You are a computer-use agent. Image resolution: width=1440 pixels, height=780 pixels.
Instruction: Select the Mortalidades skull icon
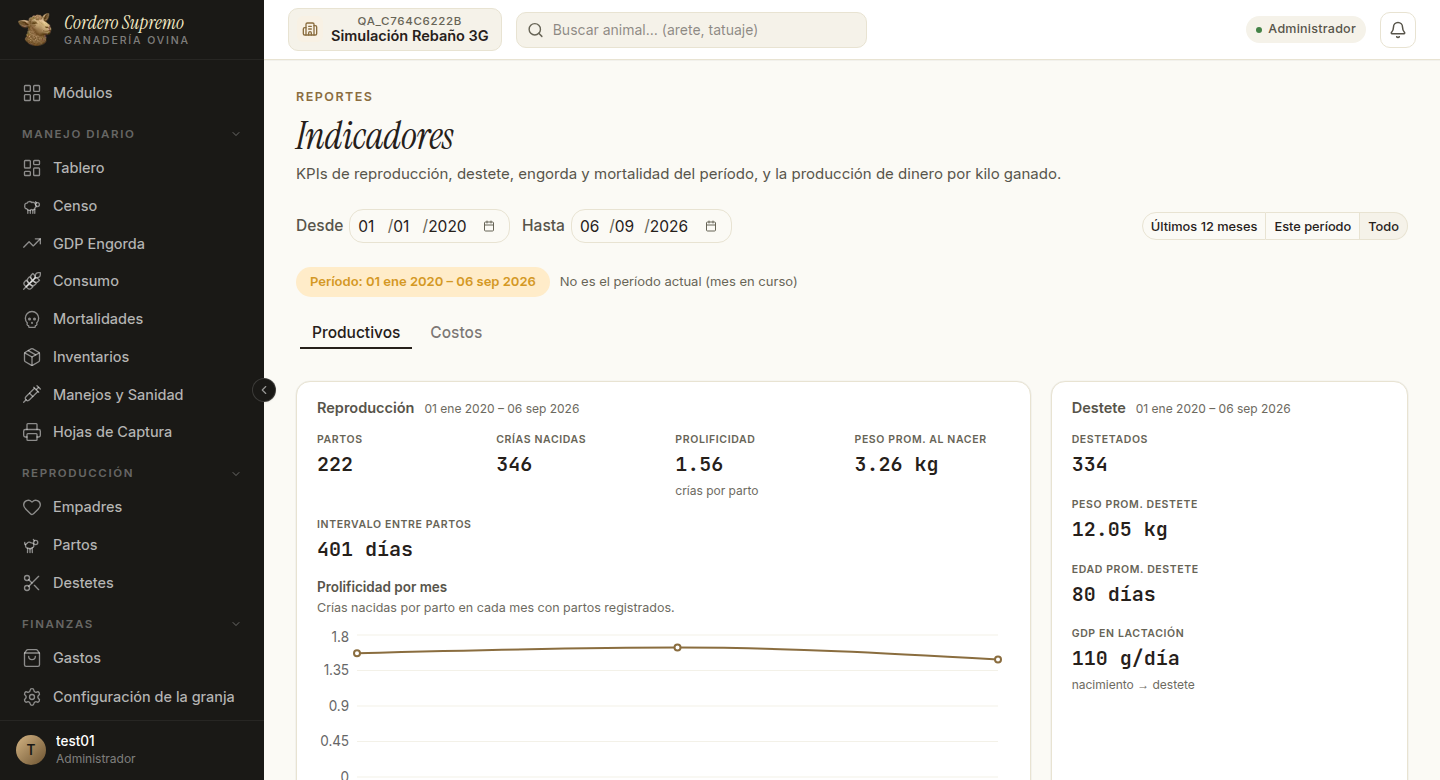pos(32,319)
